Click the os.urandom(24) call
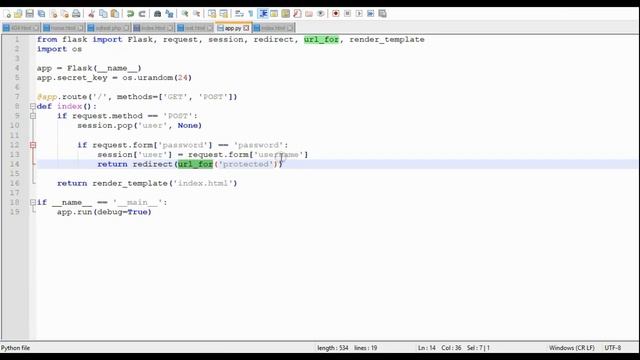The height and width of the screenshot is (360, 640). [157, 78]
